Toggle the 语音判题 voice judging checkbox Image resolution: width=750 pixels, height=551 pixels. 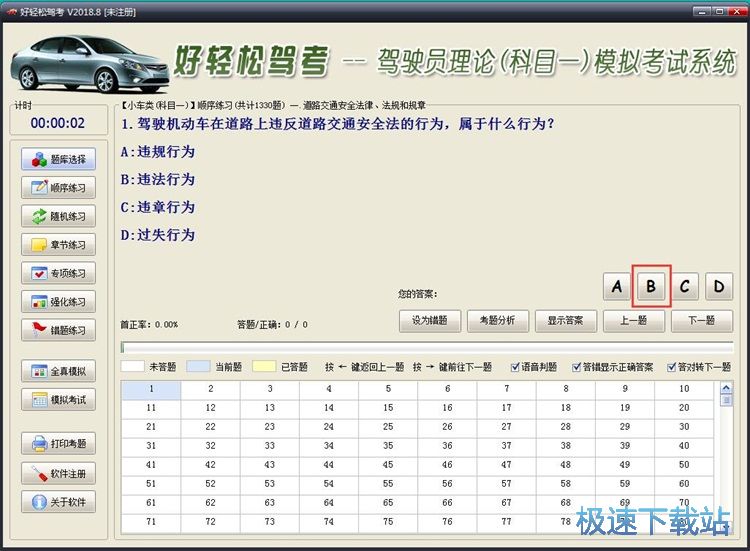516,367
